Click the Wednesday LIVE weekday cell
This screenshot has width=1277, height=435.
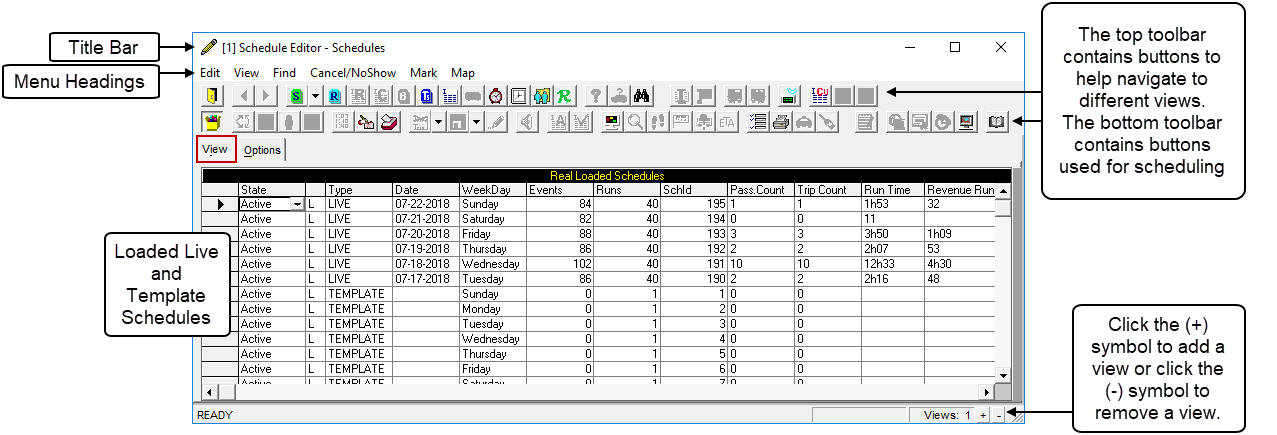[493, 264]
